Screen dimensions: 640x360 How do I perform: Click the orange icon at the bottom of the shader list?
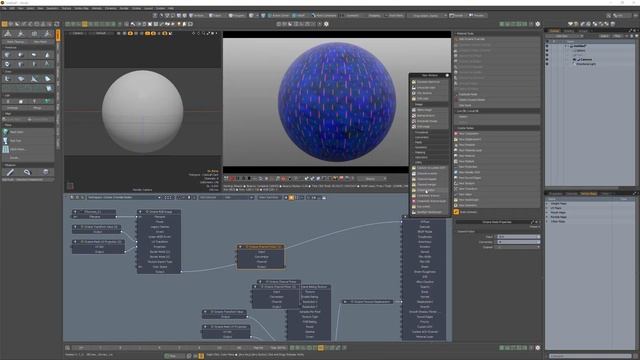click(x=456, y=212)
